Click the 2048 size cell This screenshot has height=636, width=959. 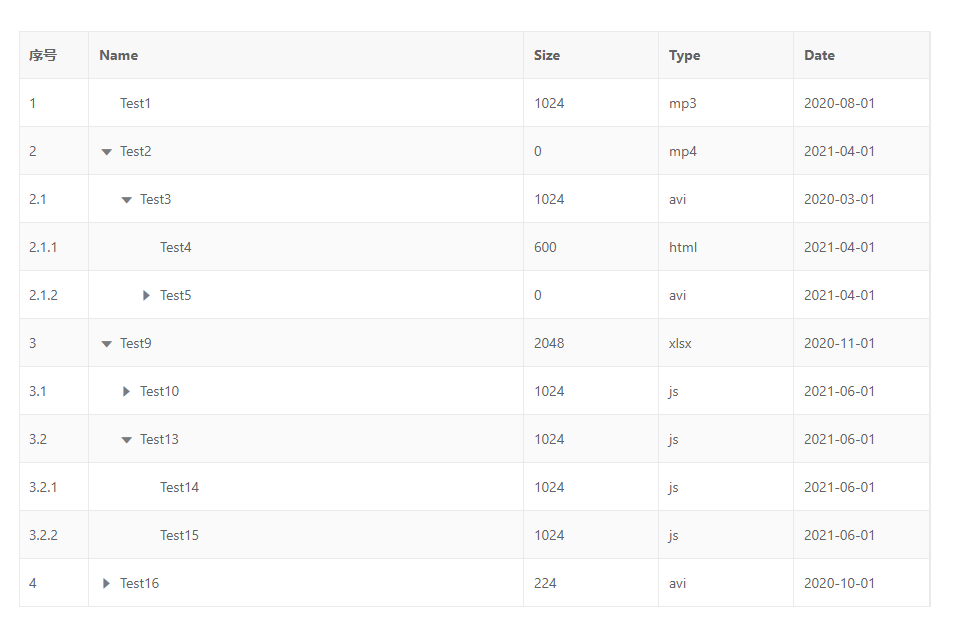point(549,343)
